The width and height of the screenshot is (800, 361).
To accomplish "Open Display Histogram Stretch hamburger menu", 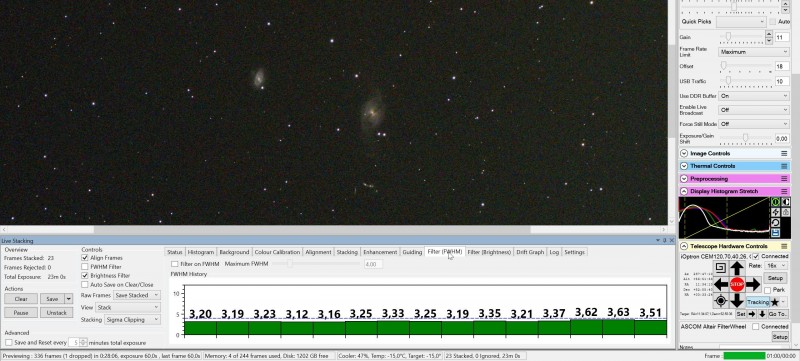I will click(x=784, y=191).
